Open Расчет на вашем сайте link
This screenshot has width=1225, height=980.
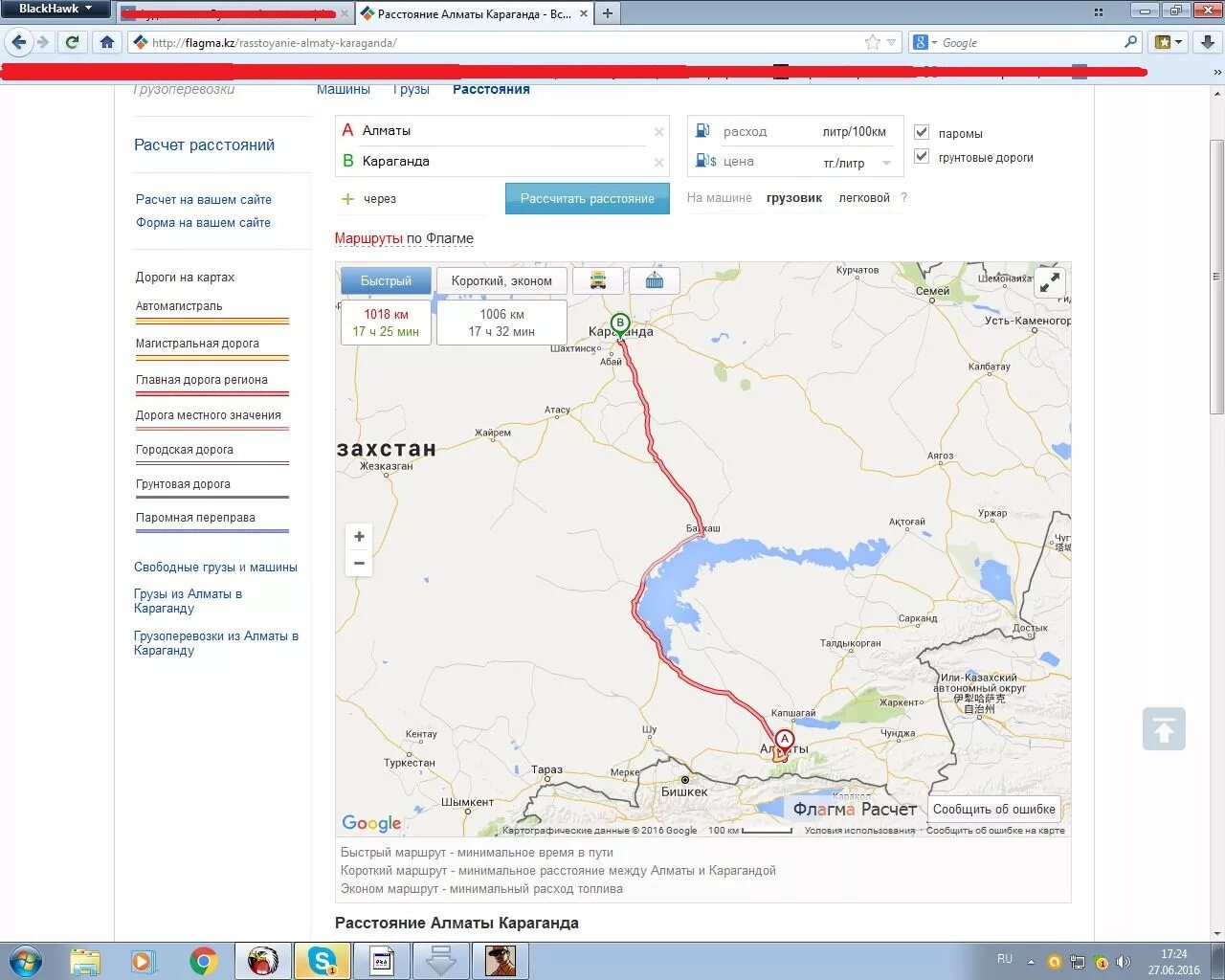(204, 199)
